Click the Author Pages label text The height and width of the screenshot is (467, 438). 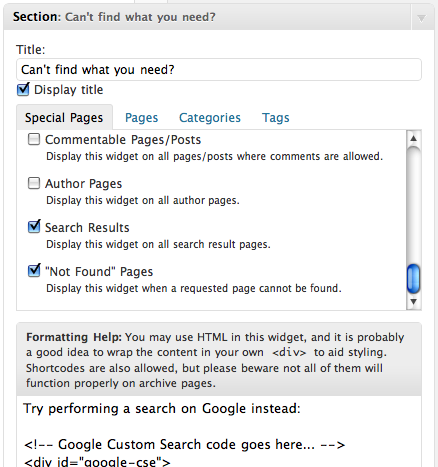tap(84, 184)
